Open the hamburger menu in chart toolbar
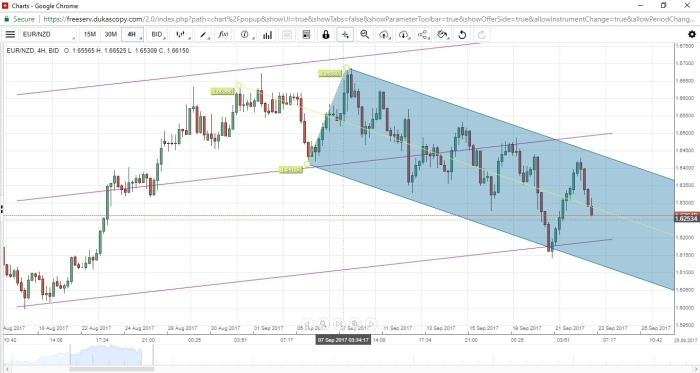This screenshot has height=373, width=700. click(x=10, y=34)
